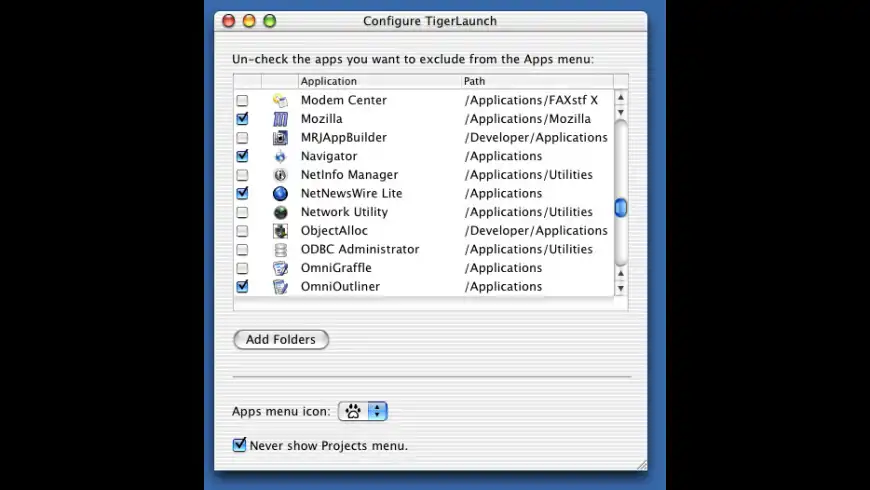The width and height of the screenshot is (870, 490).
Task: Click the bottom scrollbar up arrow
Action: pyautogui.click(x=621, y=274)
